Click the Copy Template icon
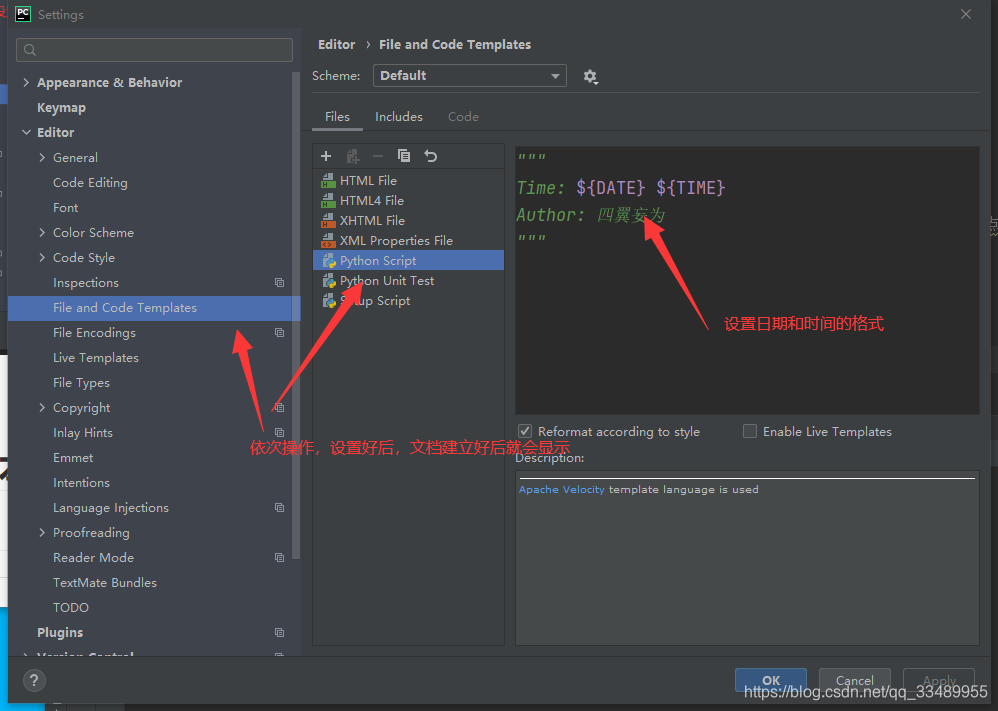The image size is (998, 711). [404, 156]
